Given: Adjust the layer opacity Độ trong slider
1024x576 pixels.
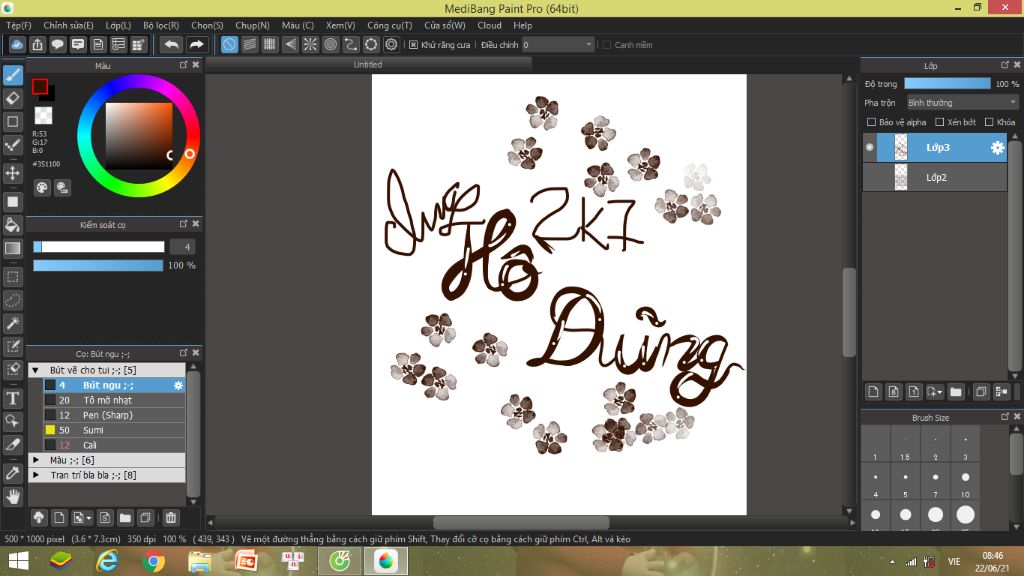Looking at the screenshot, I should pos(947,84).
